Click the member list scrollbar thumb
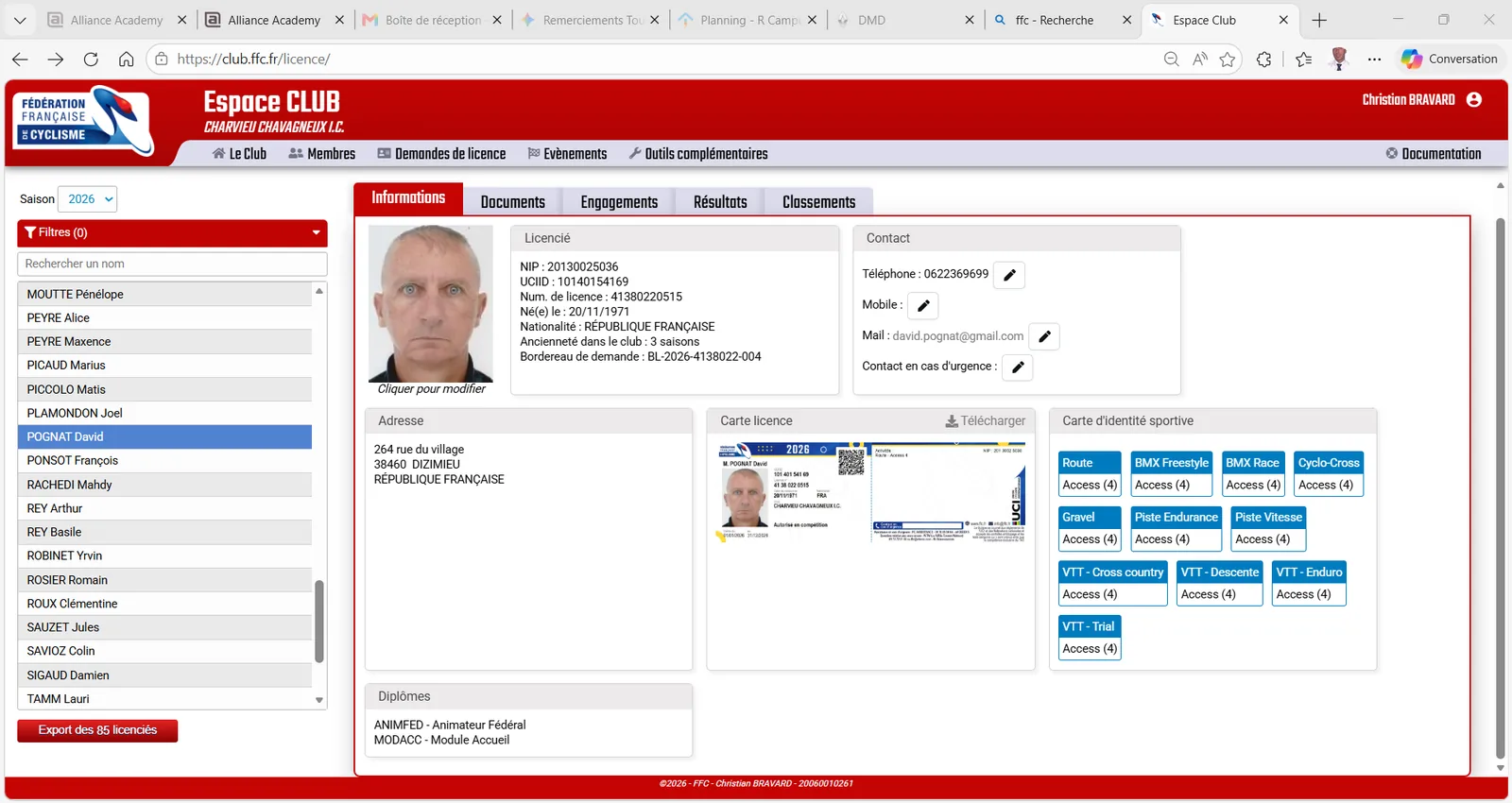1512x803 pixels. point(319,622)
